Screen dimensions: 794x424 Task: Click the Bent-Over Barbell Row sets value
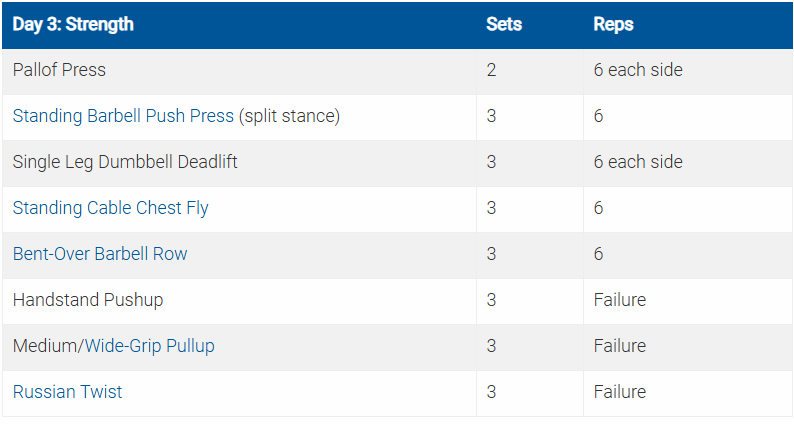(x=491, y=254)
